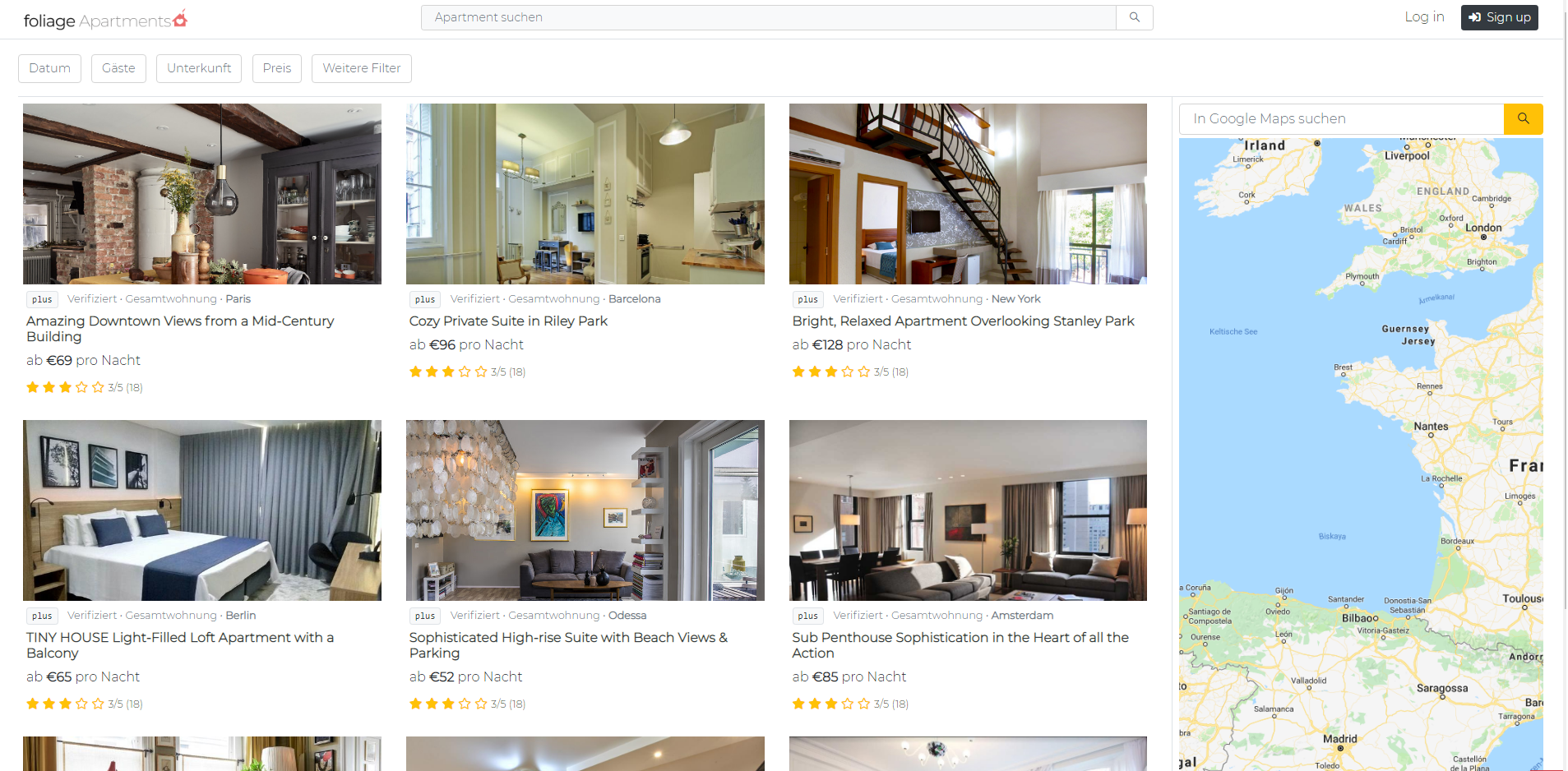Open the Preis filter
The width and height of the screenshot is (1568, 771).
277,68
